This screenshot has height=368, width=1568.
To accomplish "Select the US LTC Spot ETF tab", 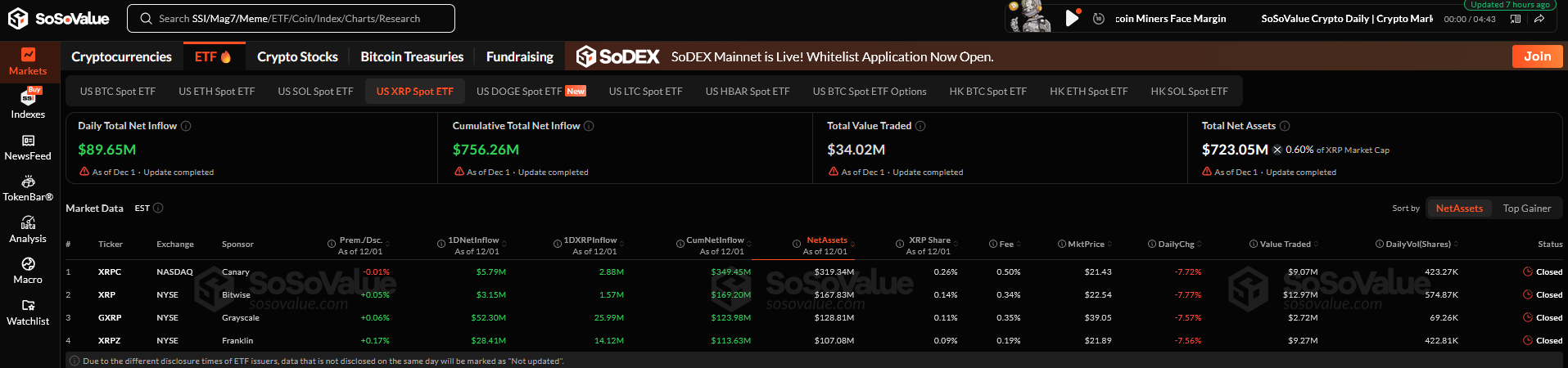I will [x=645, y=92].
